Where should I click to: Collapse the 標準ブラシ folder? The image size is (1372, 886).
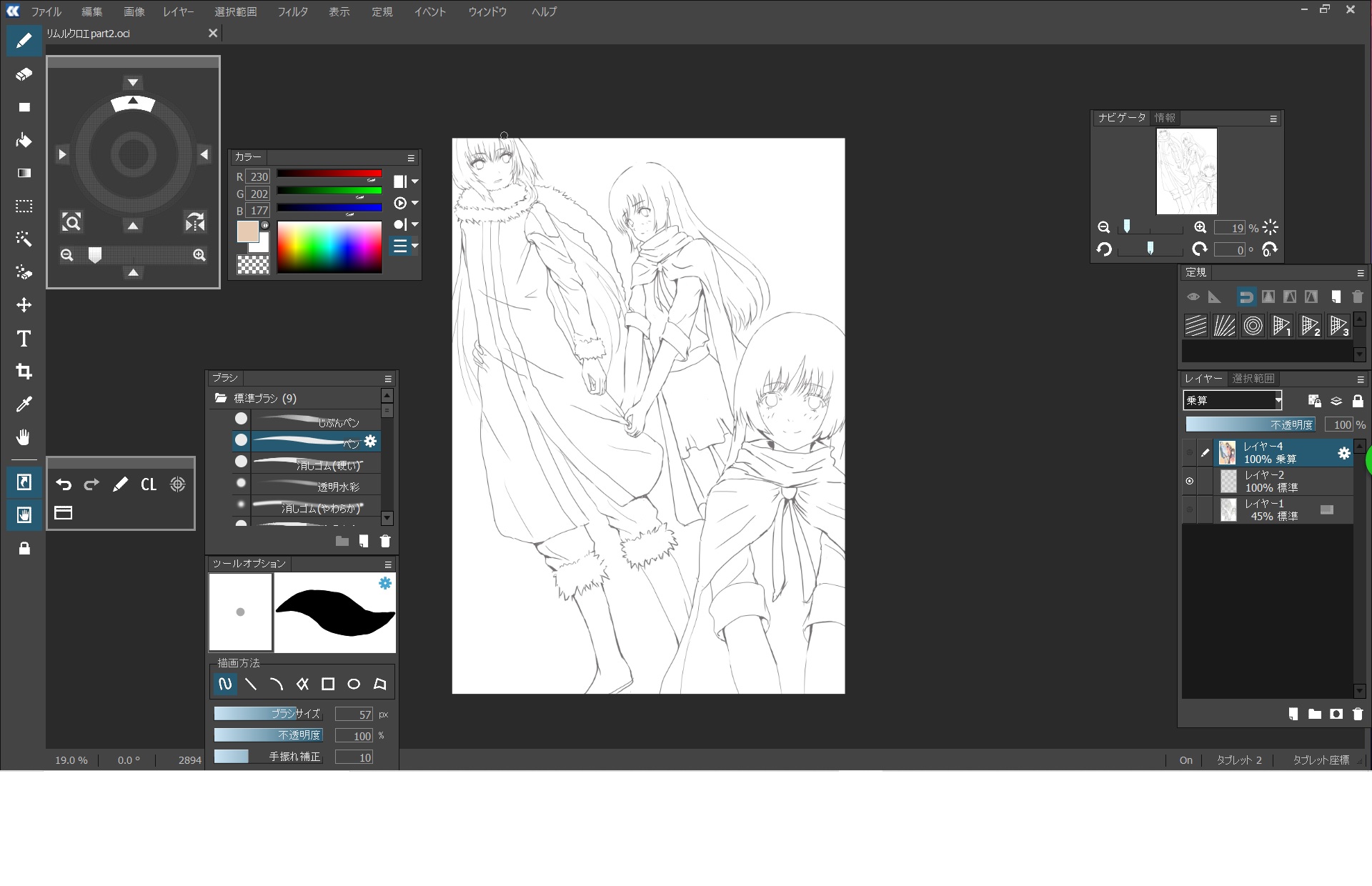point(221,398)
